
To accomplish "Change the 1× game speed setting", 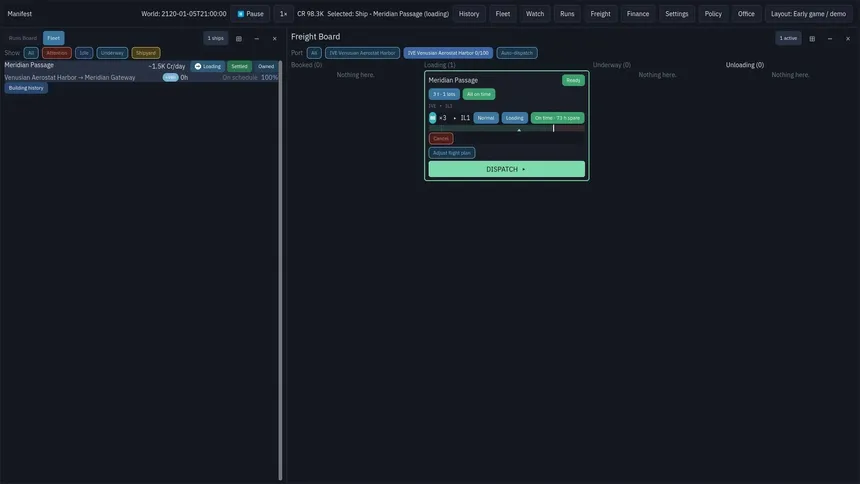I will click(x=283, y=14).
